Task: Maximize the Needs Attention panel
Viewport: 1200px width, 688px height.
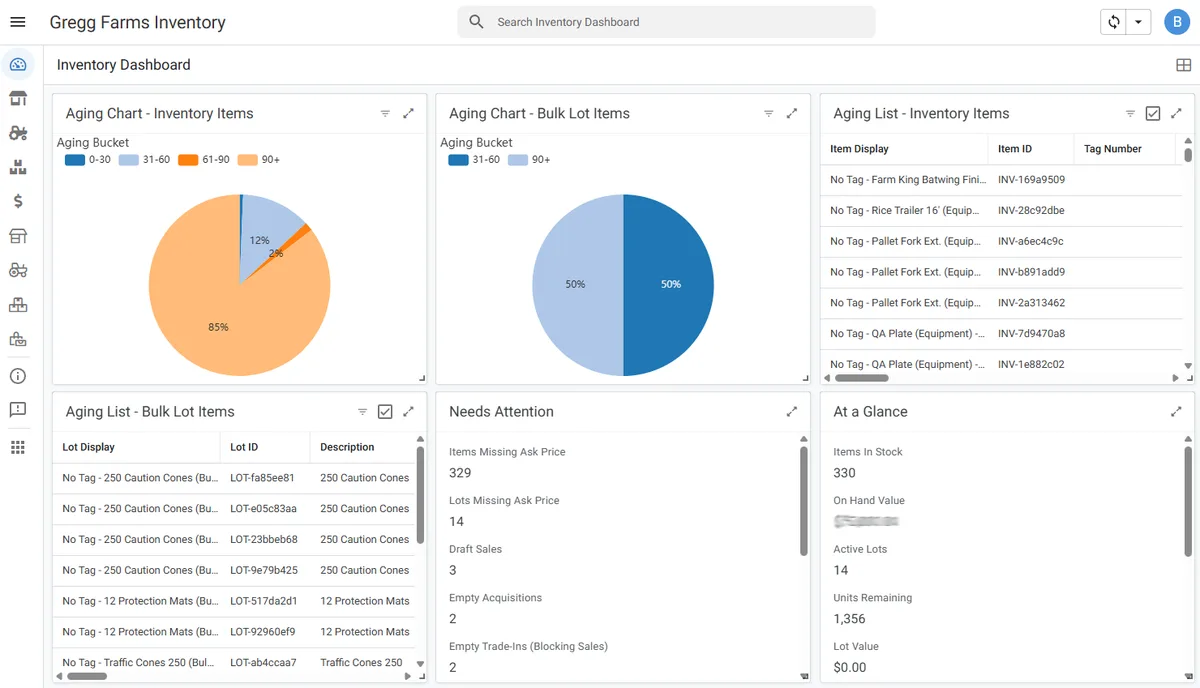Action: coord(792,412)
